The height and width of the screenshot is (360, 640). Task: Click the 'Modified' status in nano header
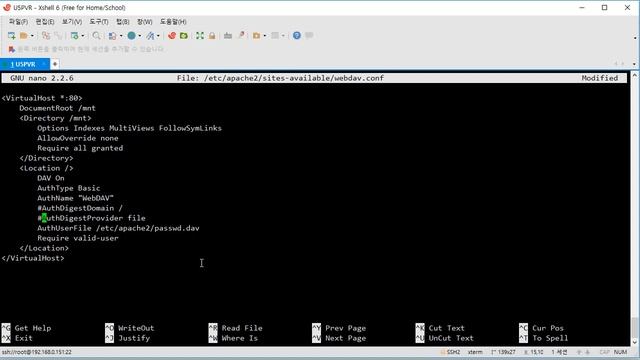pos(600,78)
